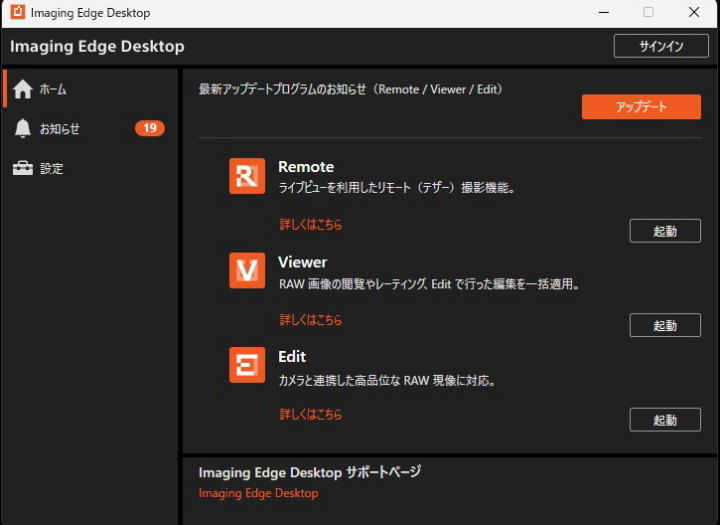Launch Edit with its 起動 button
720x525 pixels.
(665, 420)
